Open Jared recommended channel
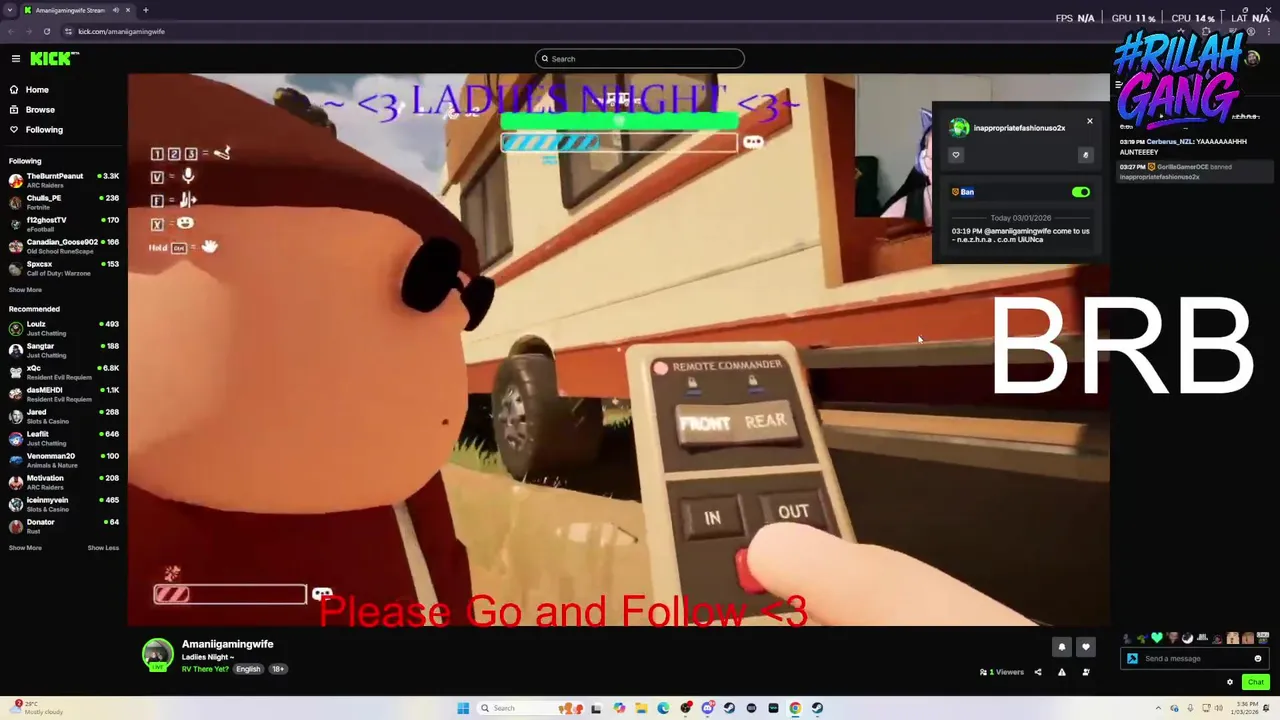1280x720 pixels. (64, 416)
